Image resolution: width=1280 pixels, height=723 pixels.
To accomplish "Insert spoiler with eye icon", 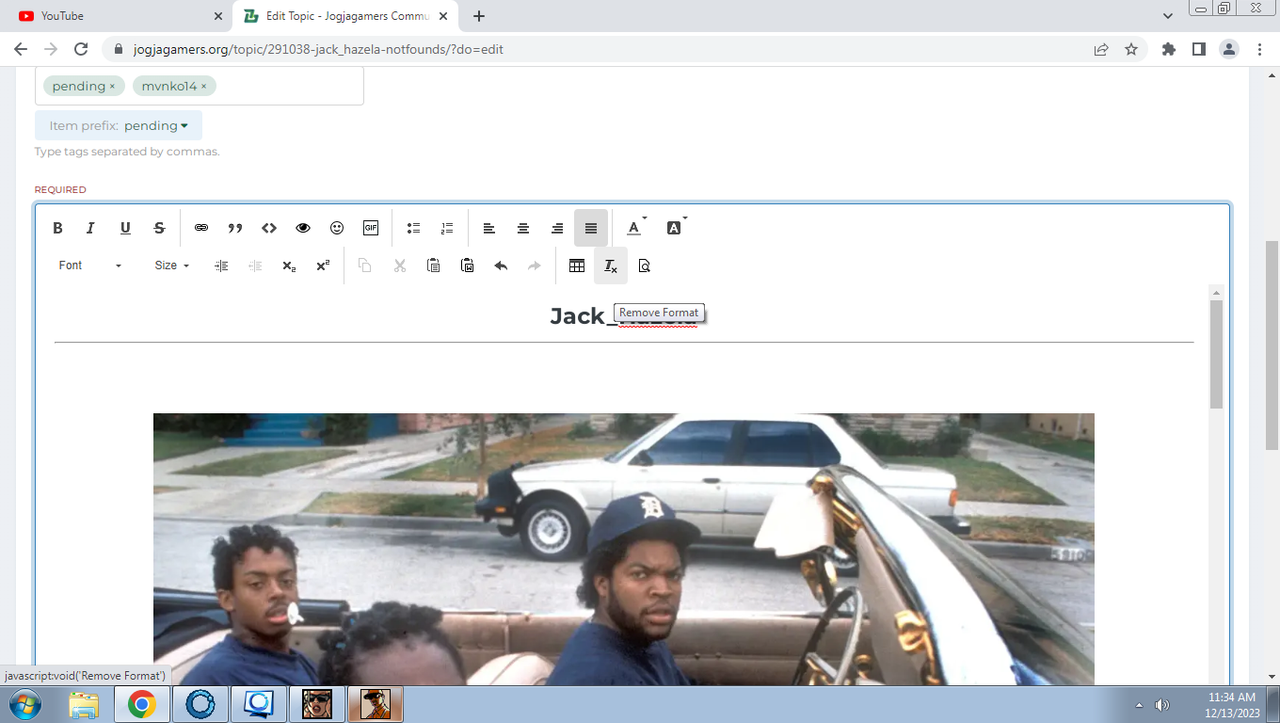I will [303, 228].
